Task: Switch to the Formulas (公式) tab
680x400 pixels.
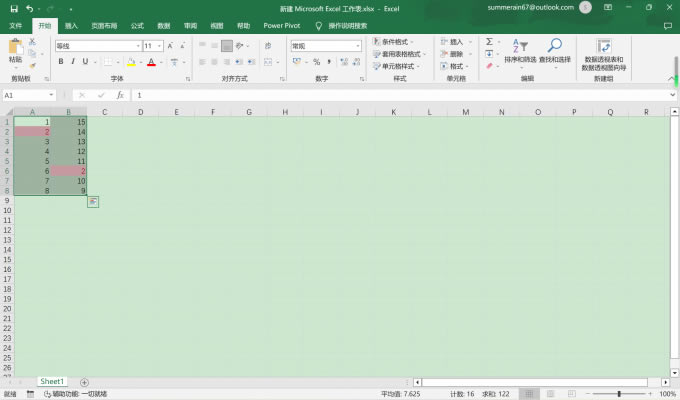Action: [137, 25]
